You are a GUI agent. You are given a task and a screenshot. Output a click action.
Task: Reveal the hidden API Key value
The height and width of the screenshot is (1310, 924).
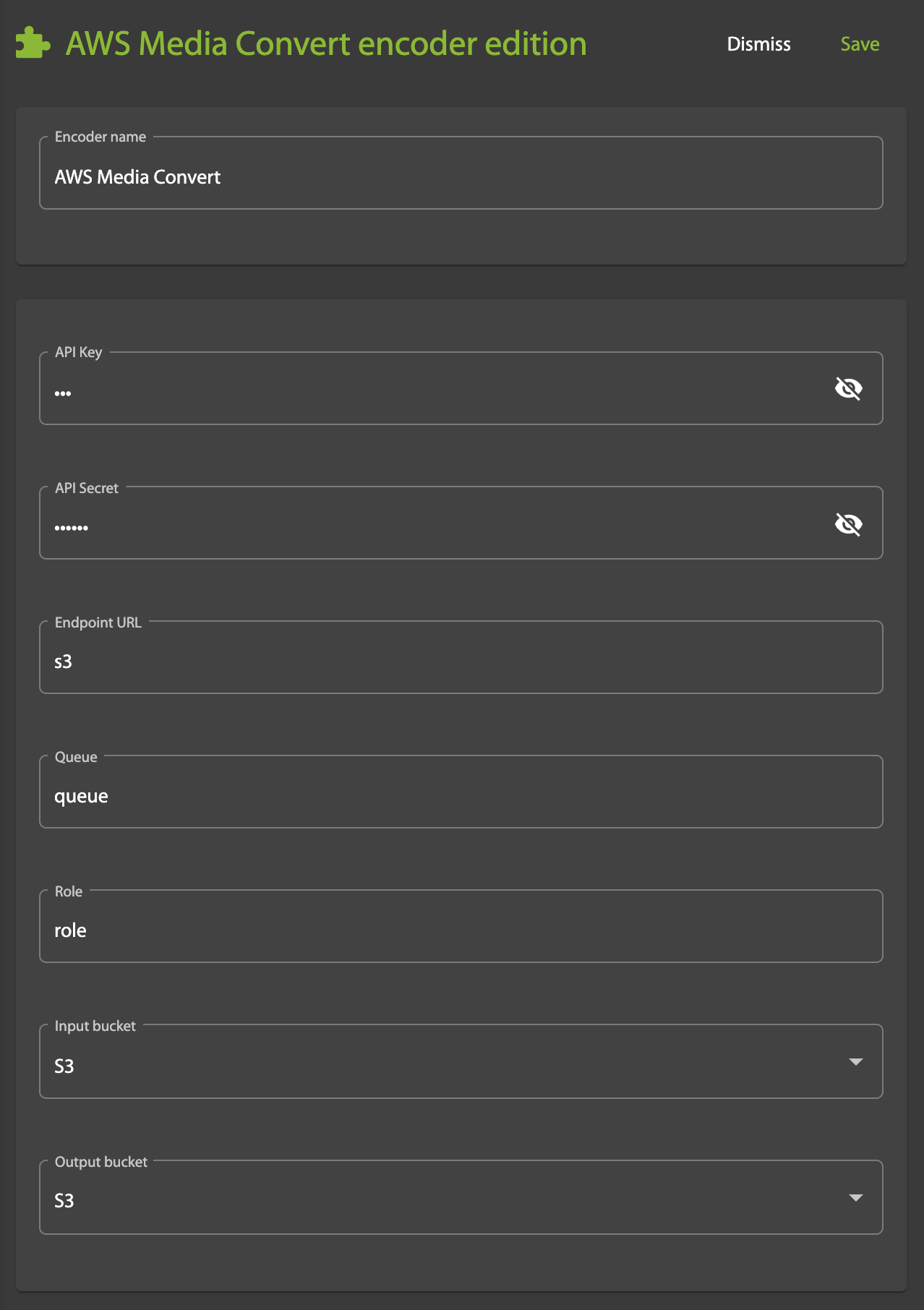coord(848,389)
